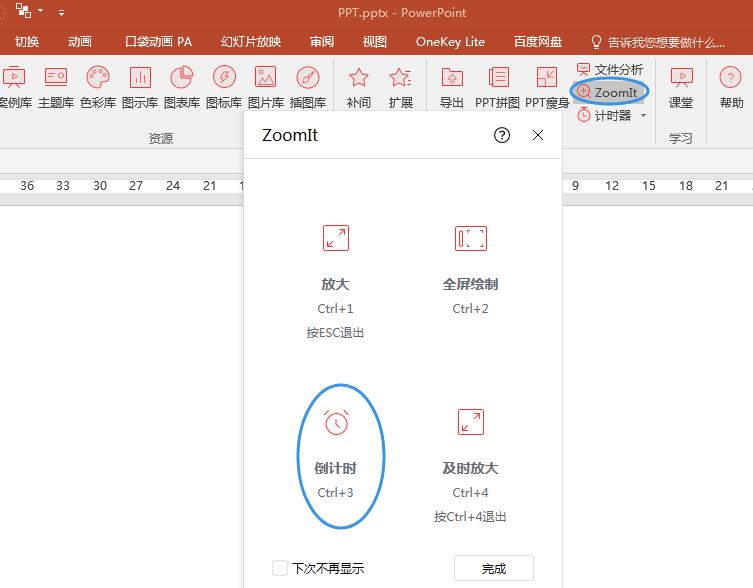The height and width of the screenshot is (588, 753).
Task: Click the ZoomIt dialog help icon
Action: tap(502, 135)
